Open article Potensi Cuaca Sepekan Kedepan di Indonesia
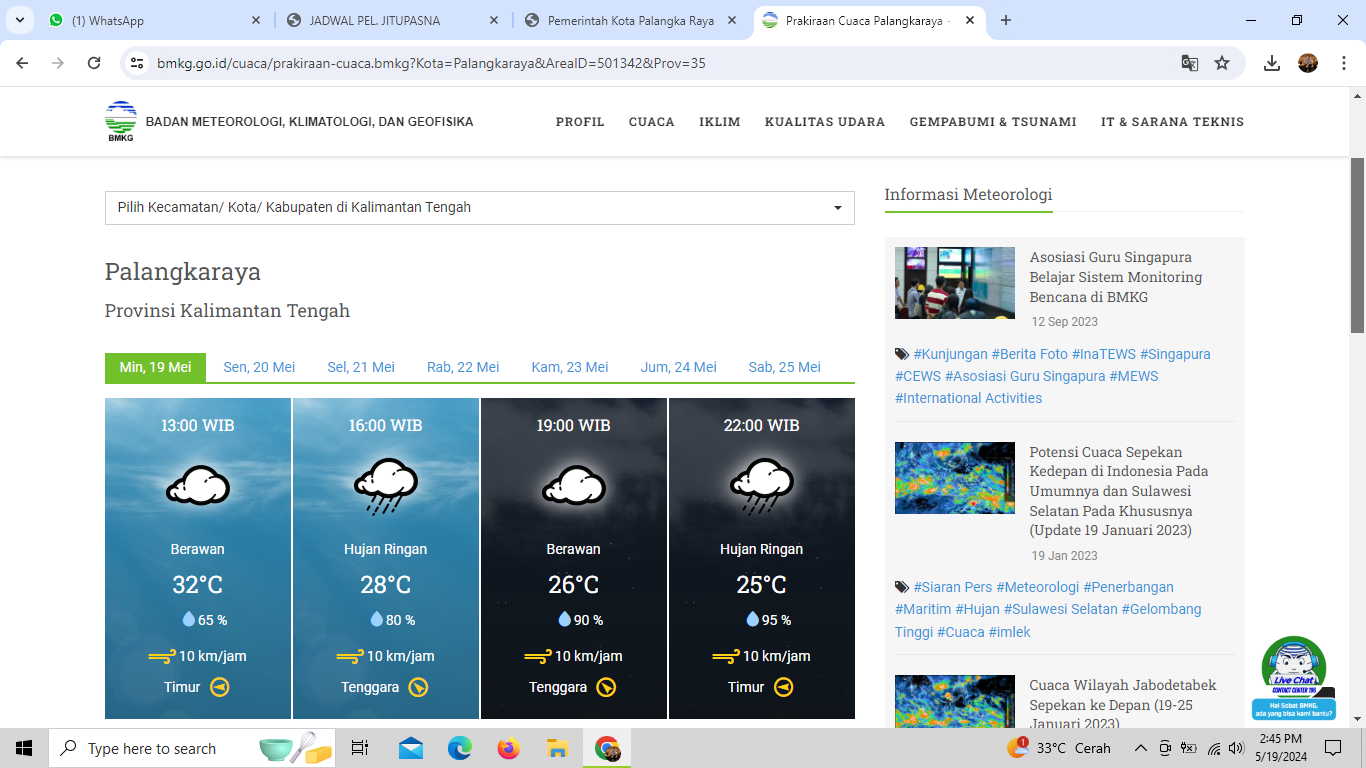 [x=1119, y=491]
